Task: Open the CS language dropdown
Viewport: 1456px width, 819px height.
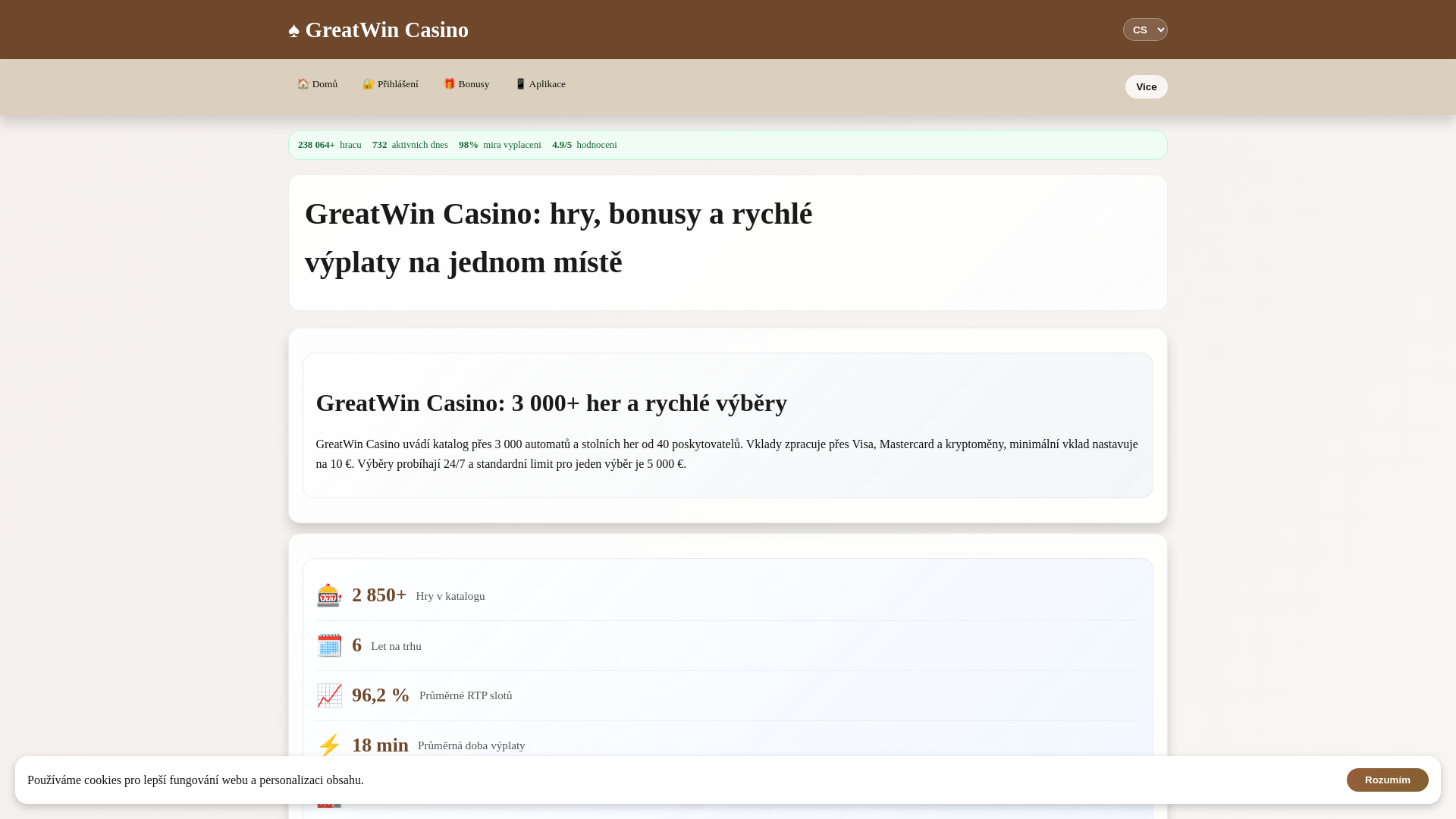Action: (1145, 30)
